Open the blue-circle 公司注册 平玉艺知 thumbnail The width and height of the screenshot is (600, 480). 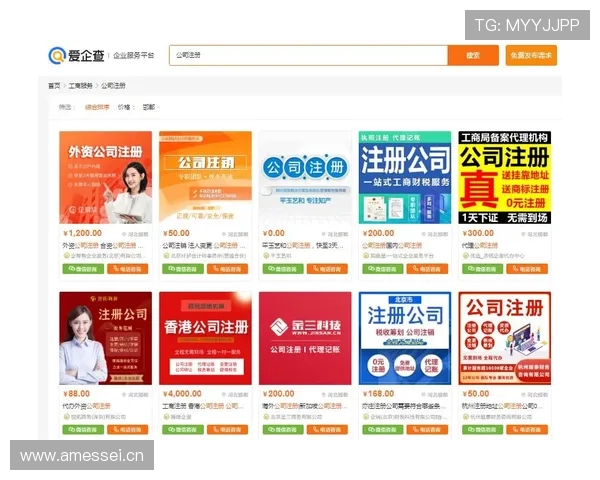click(305, 178)
